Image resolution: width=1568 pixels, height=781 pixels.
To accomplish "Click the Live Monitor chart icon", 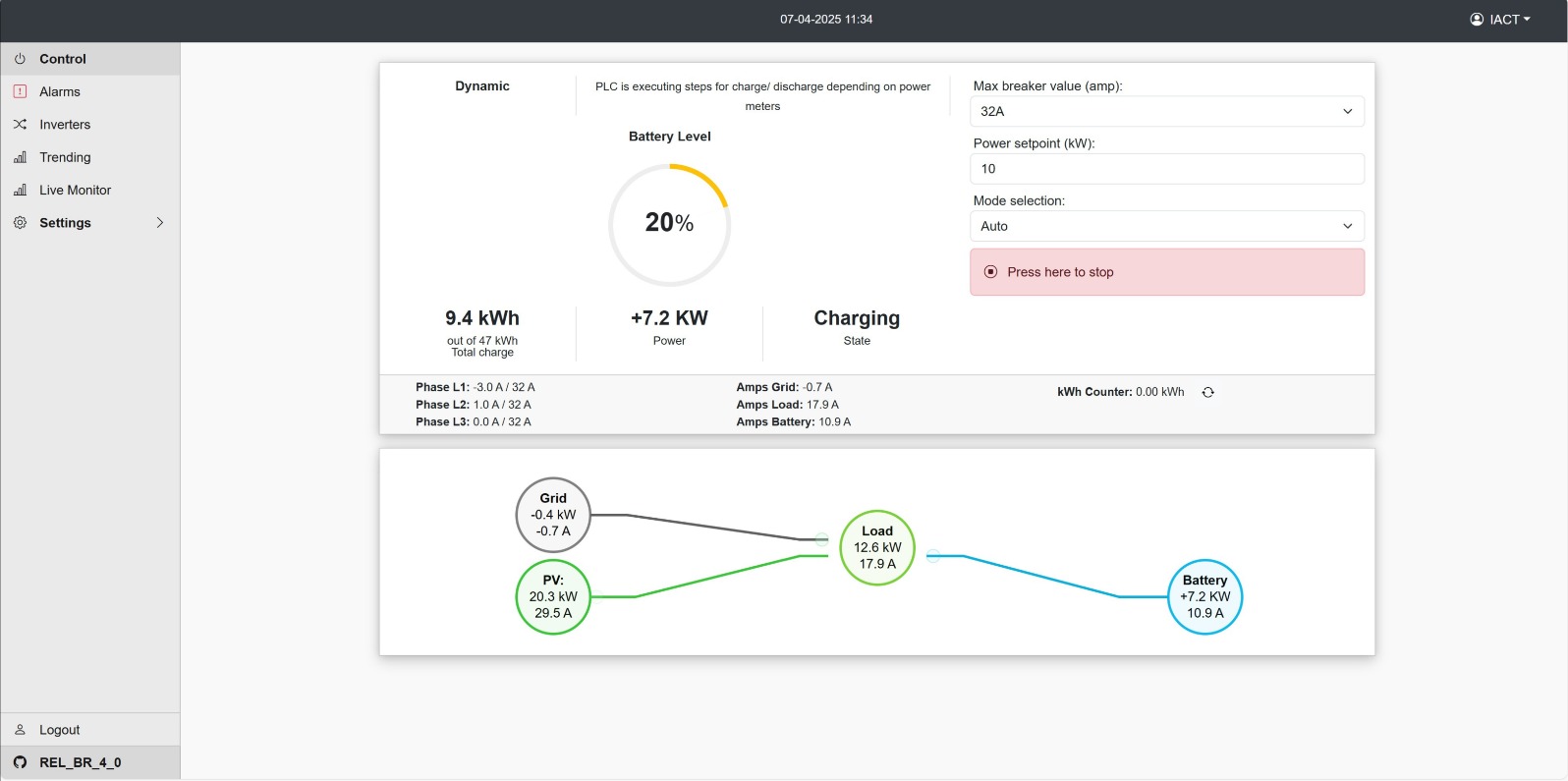I will [x=20, y=190].
